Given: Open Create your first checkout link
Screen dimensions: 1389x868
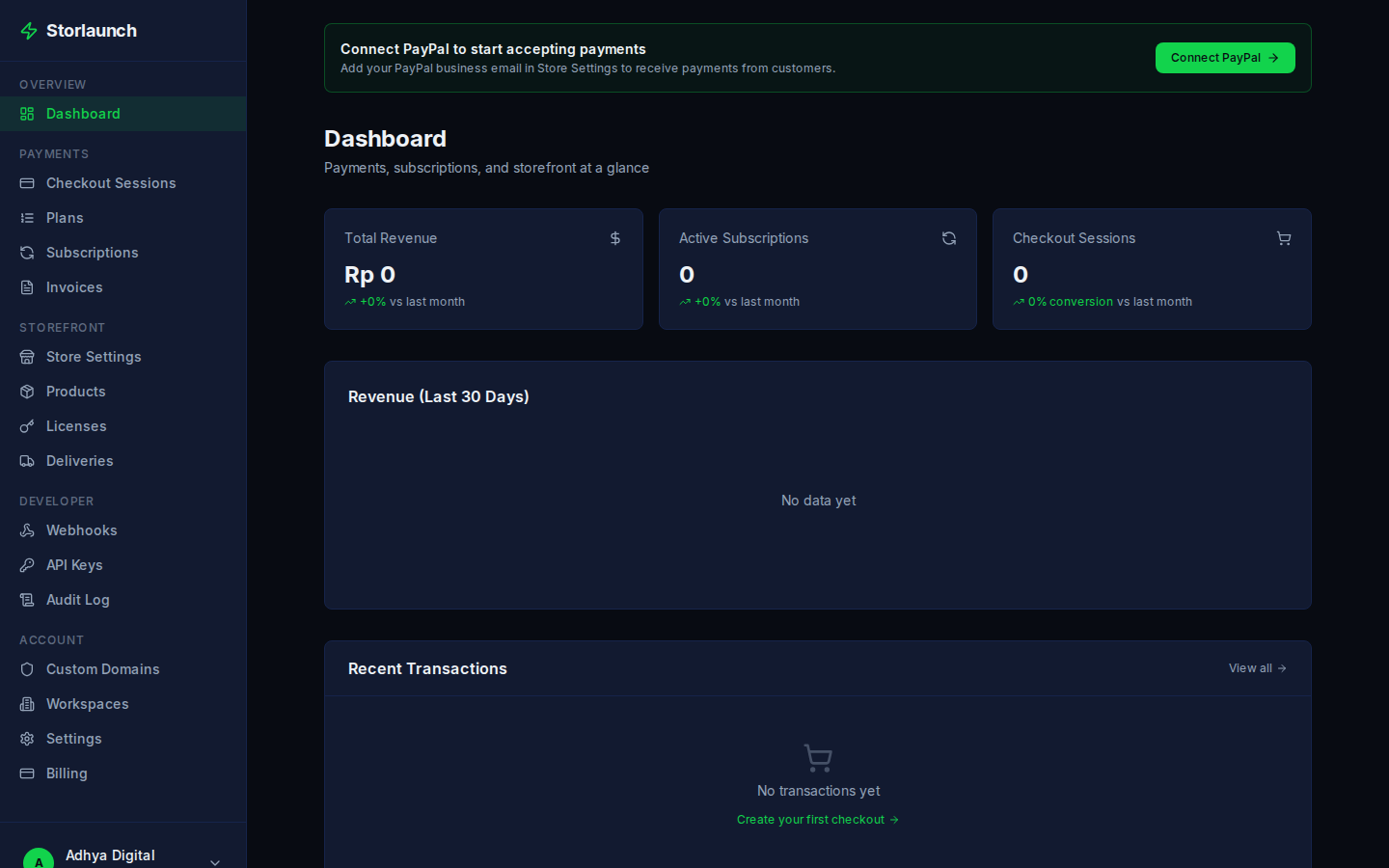Looking at the screenshot, I should (817, 819).
